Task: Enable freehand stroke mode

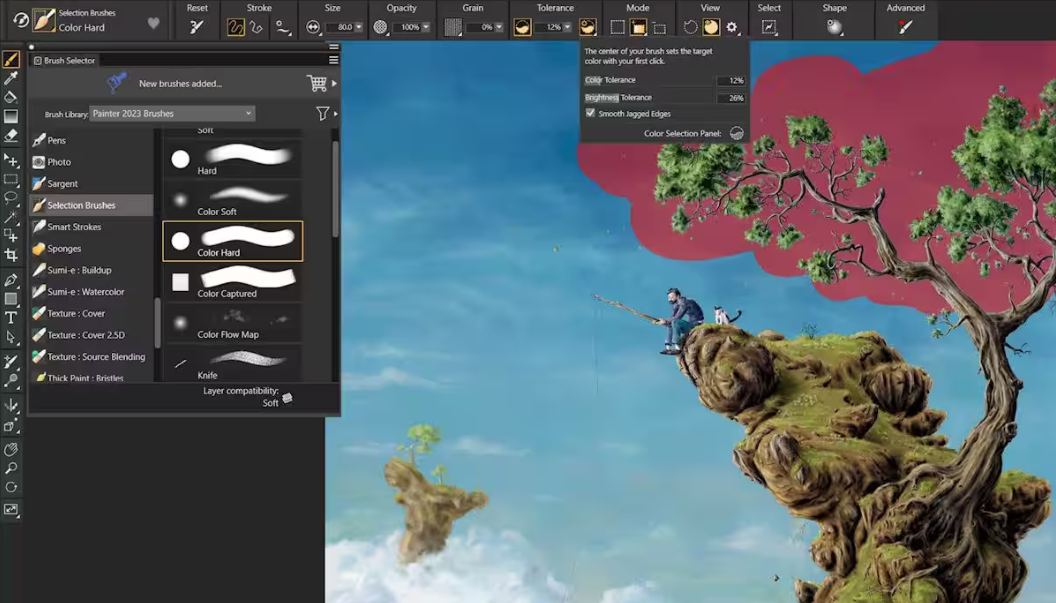Action: 236,27
